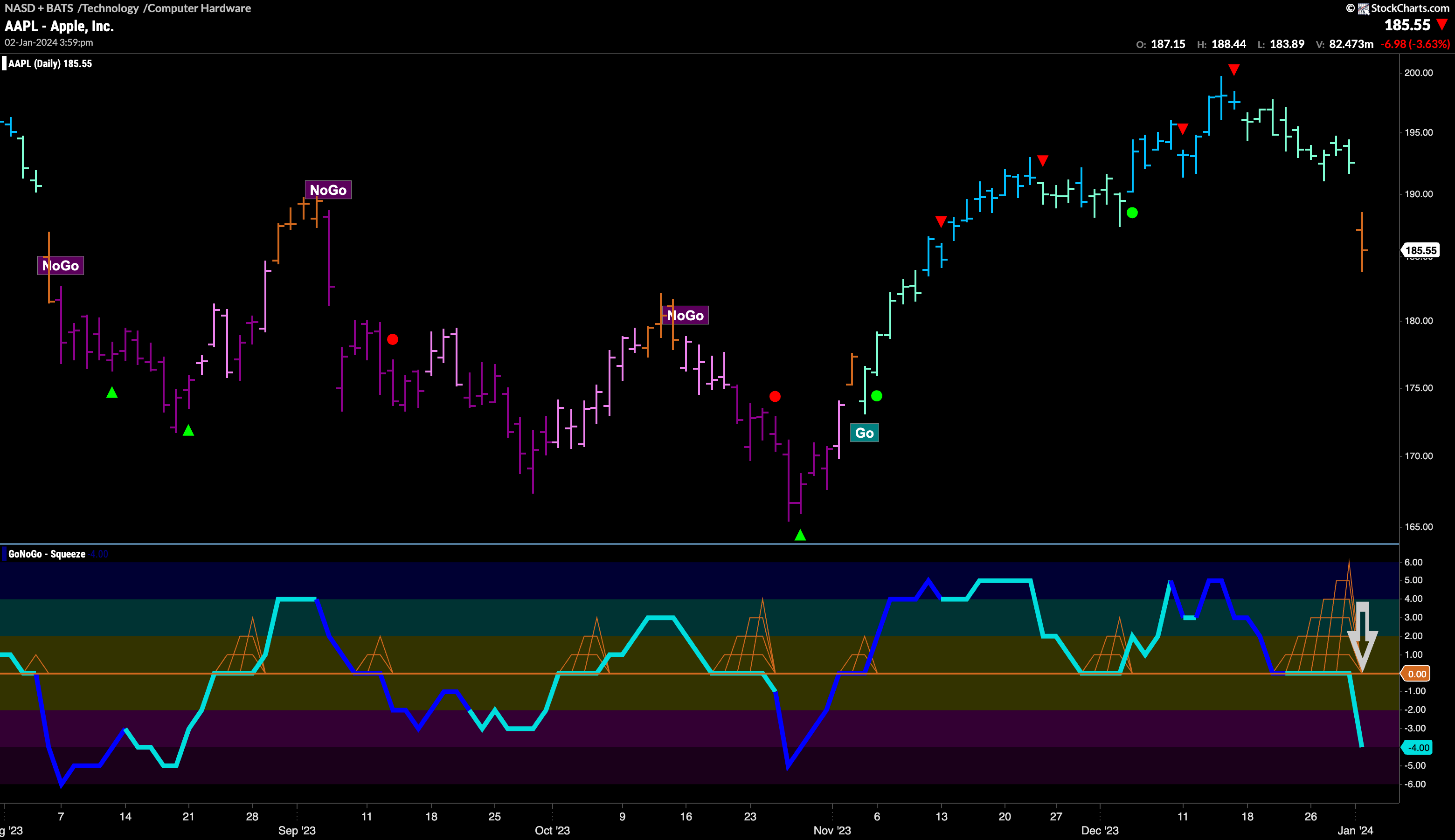Click the green circle marker beside early November bars
This screenshot has width=1455, height=840.
(x=877, y=396)
